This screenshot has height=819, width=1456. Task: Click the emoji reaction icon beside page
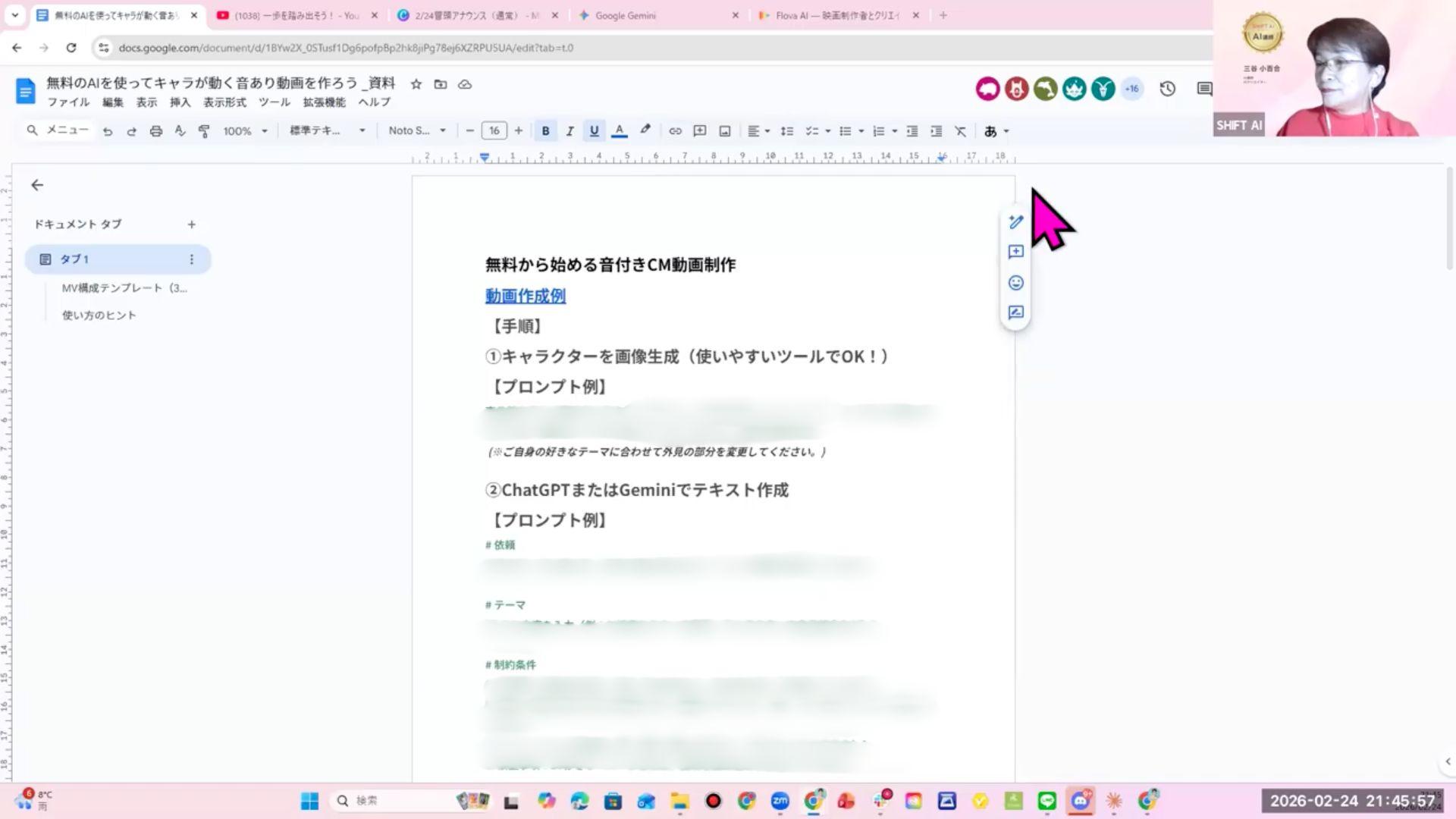pos(1016,283)
